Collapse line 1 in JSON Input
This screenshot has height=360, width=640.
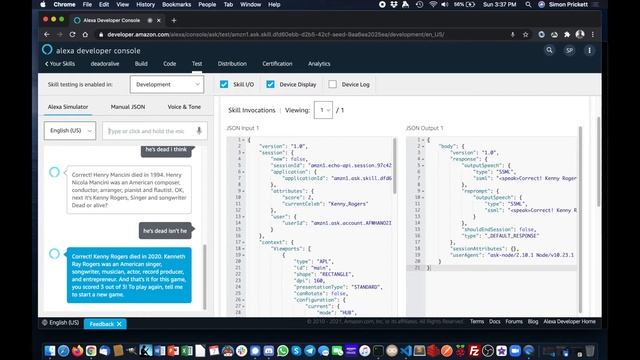click(244, 140)
